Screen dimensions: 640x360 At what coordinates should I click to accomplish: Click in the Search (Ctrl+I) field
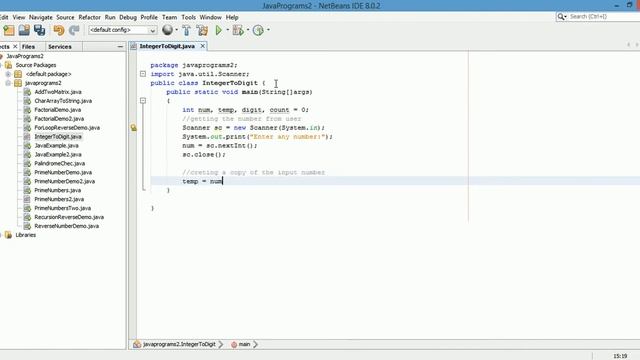[603, 16]
